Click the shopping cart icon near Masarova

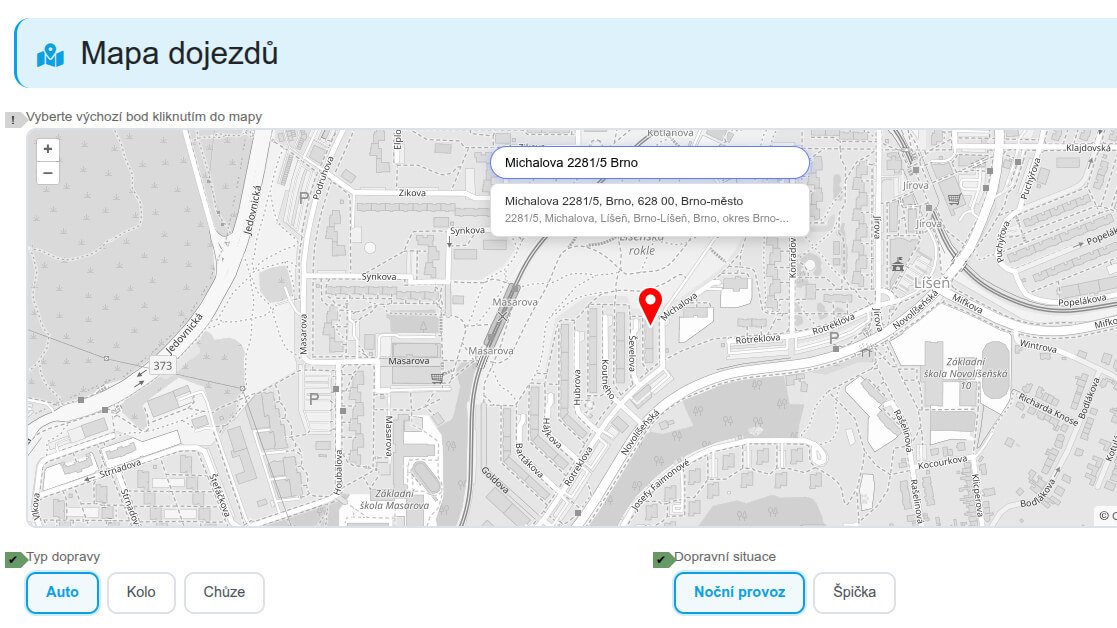tap(436, 378)
